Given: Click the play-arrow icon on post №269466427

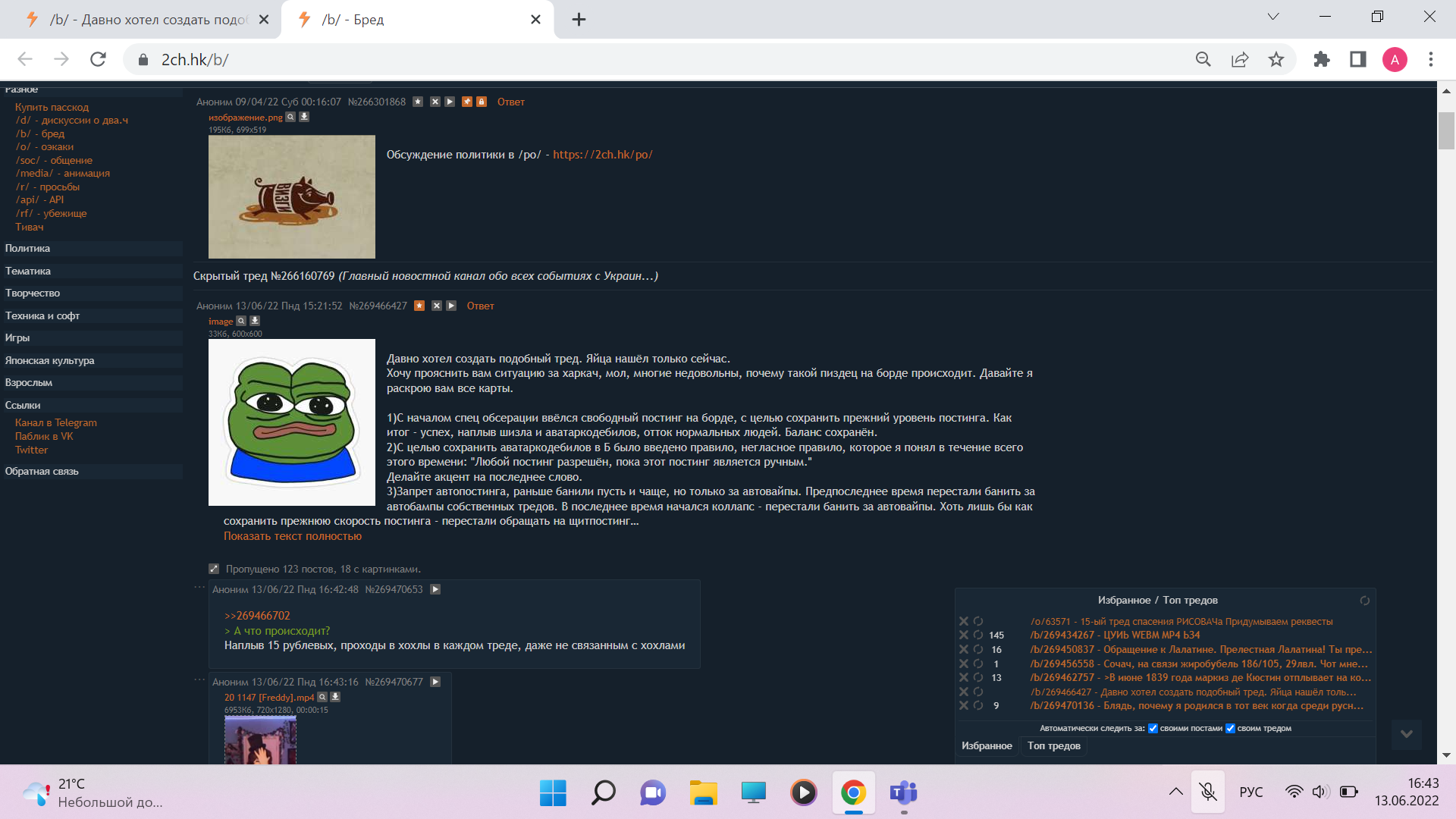Looking at the screenshot, I should [451, 306].
